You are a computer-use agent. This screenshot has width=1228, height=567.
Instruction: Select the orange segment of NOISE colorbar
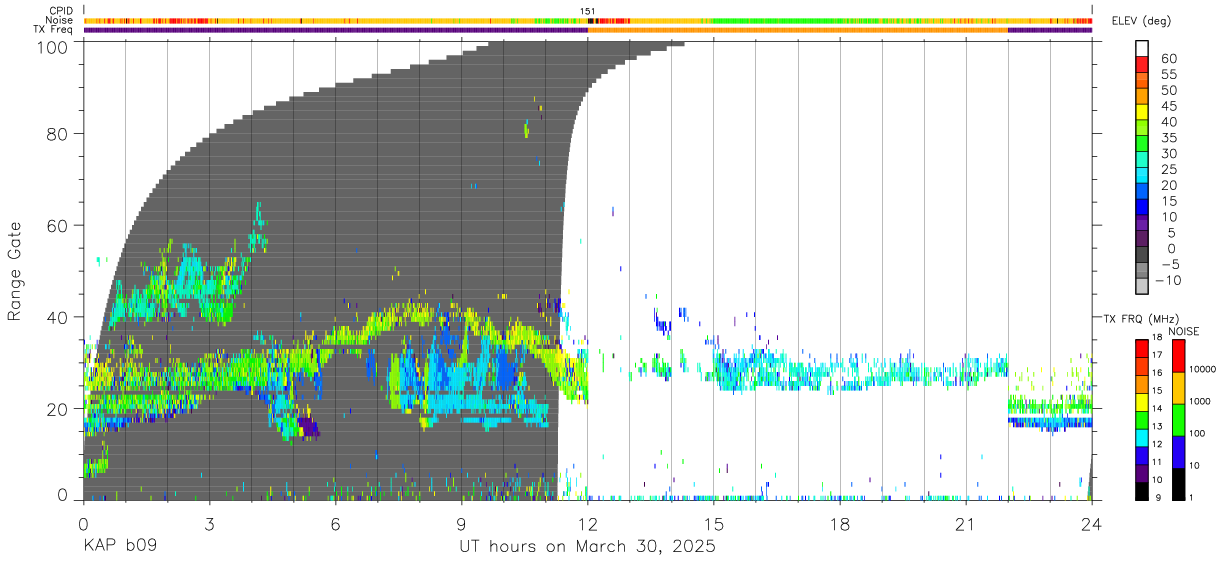(x=1177, y=388)
